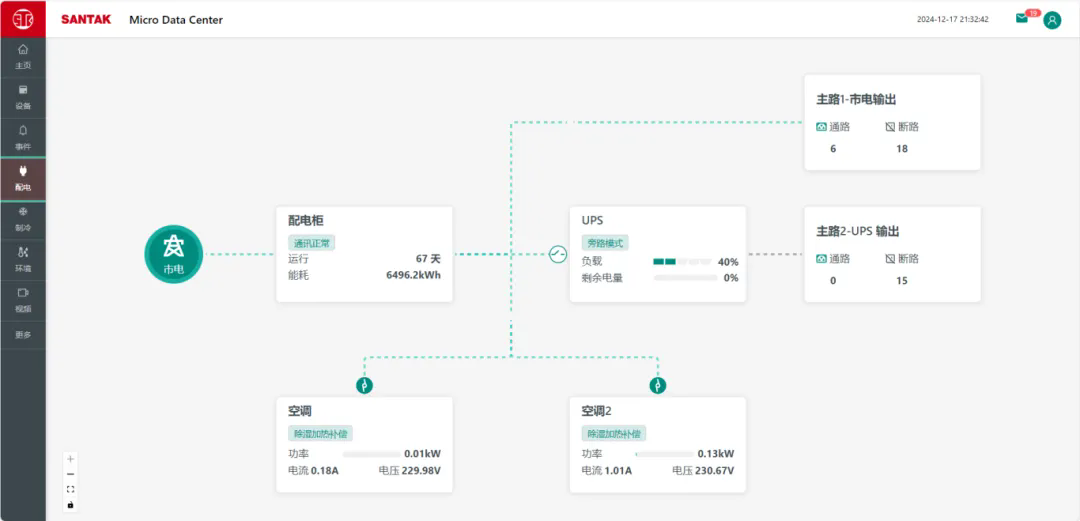Zoom in with the plus control
The image size is (1080, 521).
(70, 459)
